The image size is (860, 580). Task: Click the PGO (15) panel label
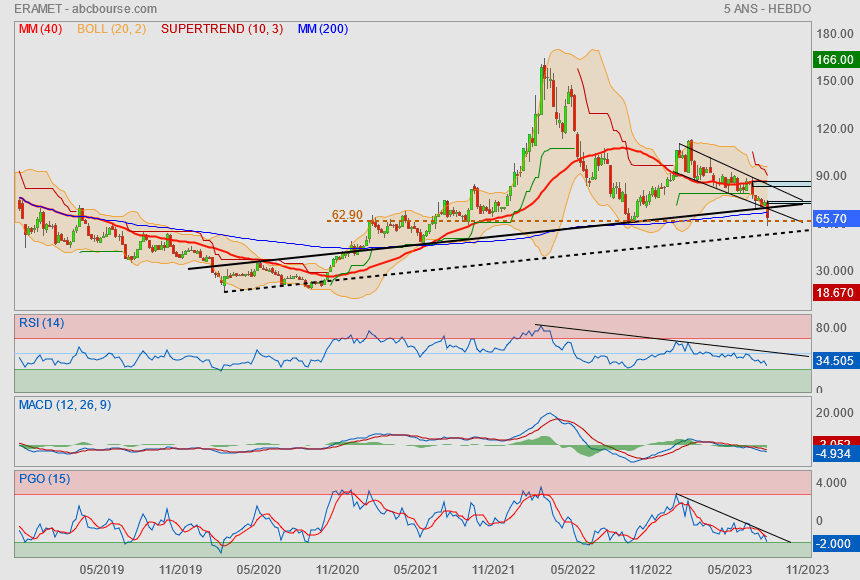coord(44,478)
